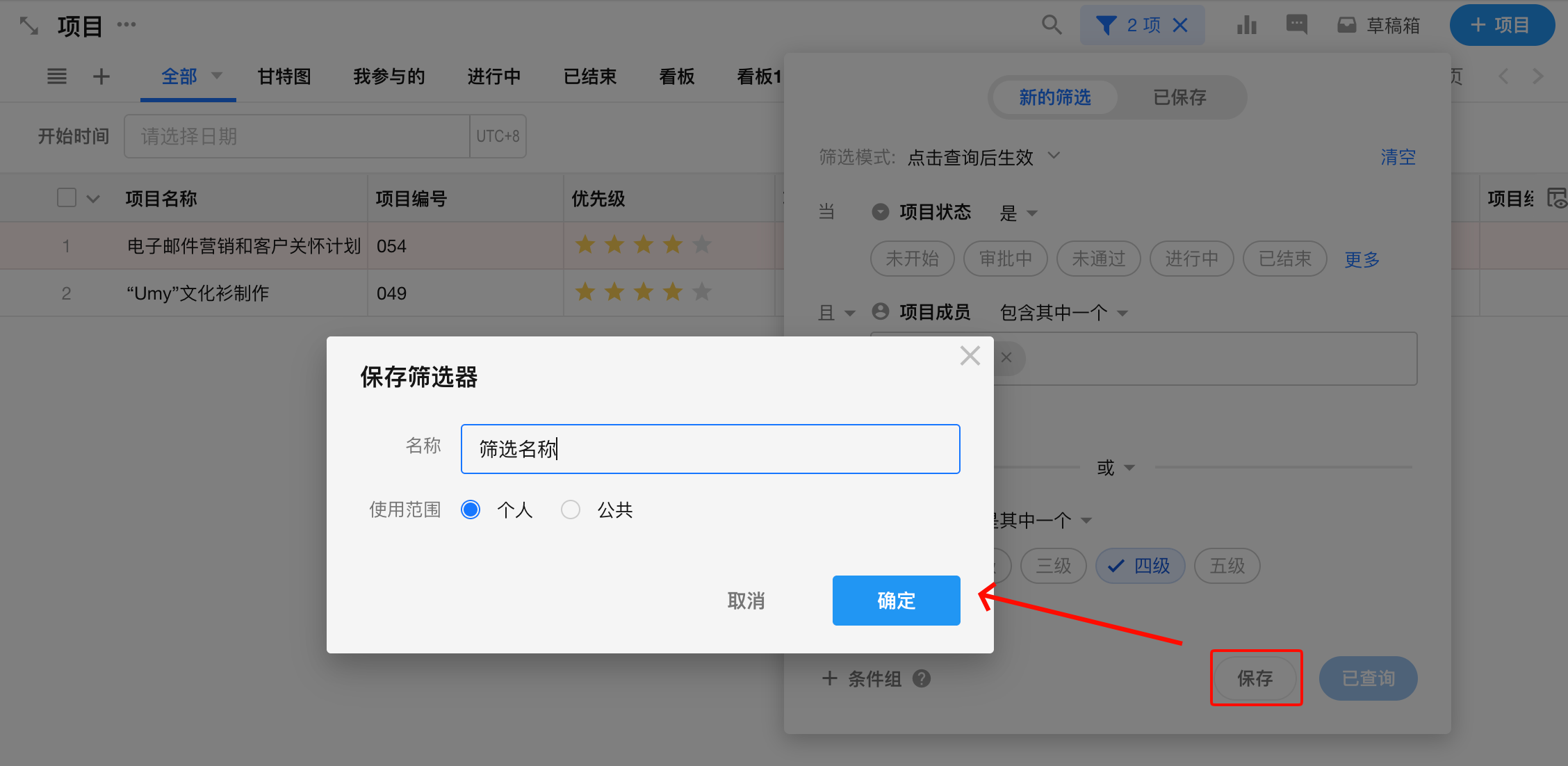
Task: Toggle the select-all checkbox in table header
Action: pos(67,198)
